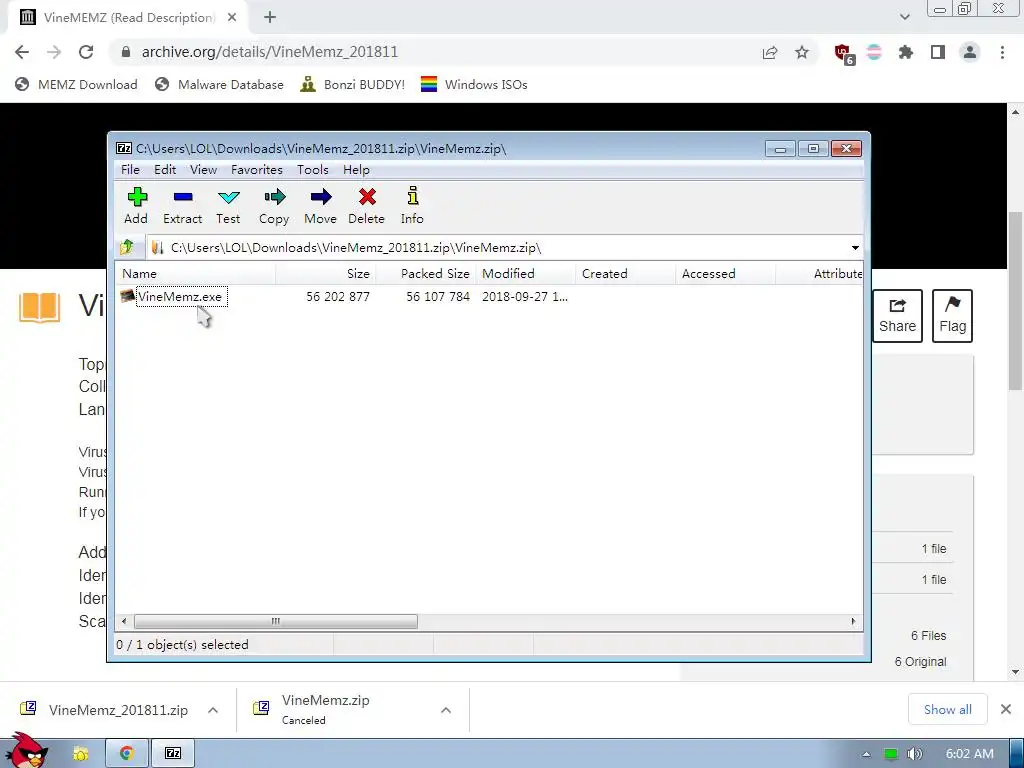Expand options for VineMemz_201811.zip download
The height and width of the screenshot is (768, 1024).
(213, 710)
